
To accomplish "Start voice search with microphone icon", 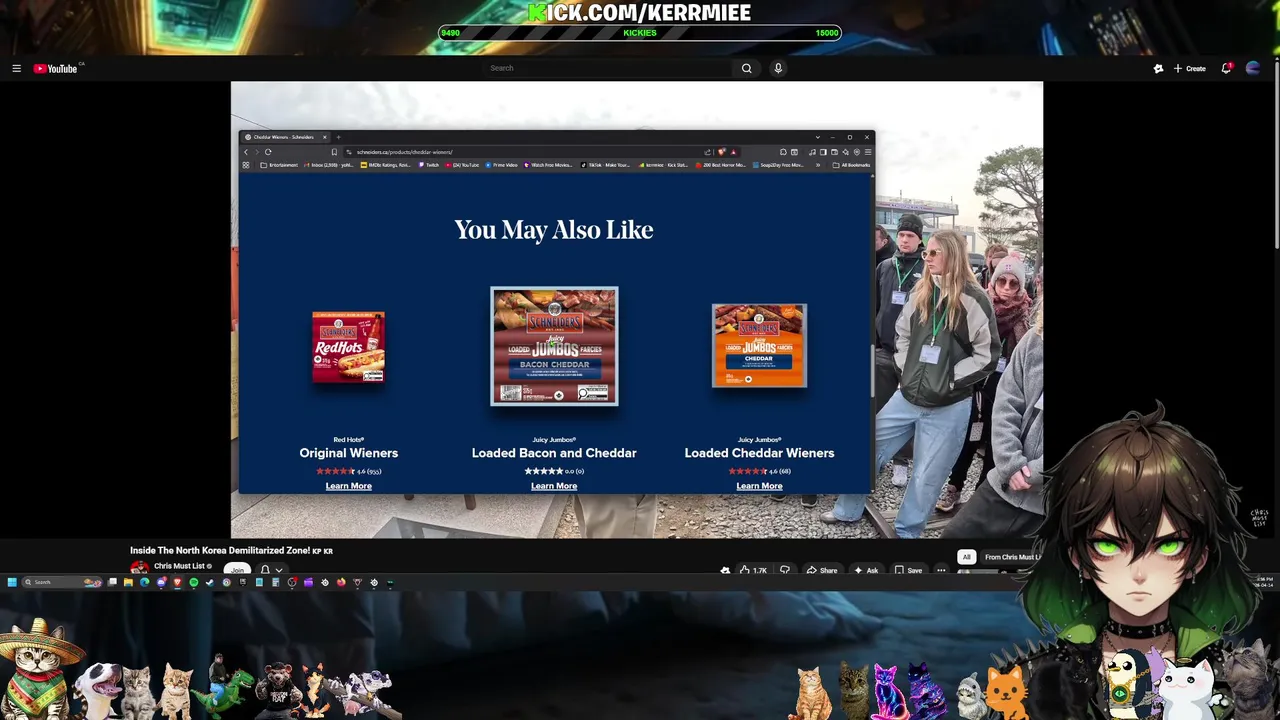I will 778,68.
